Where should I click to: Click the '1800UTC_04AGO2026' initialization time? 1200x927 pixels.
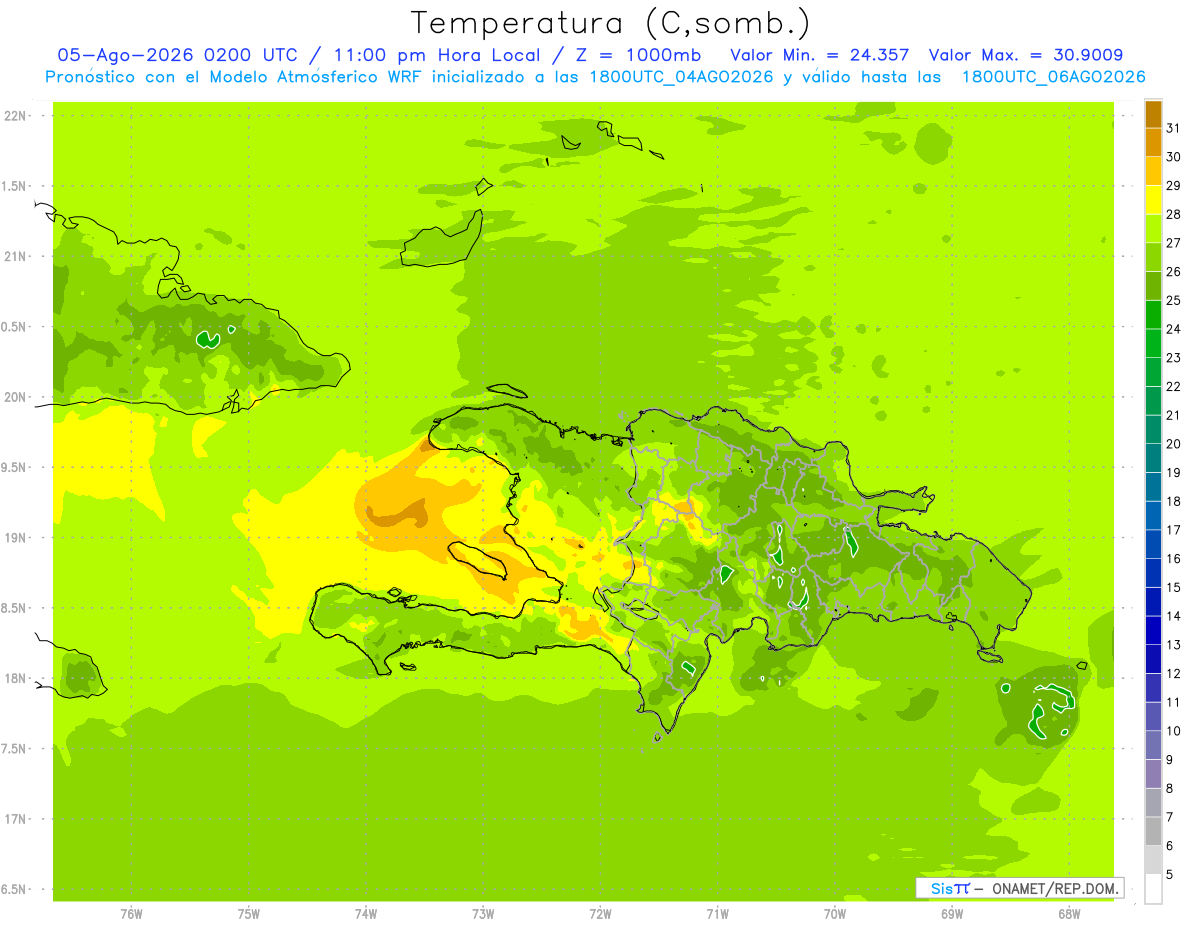(x=679, y=77)
